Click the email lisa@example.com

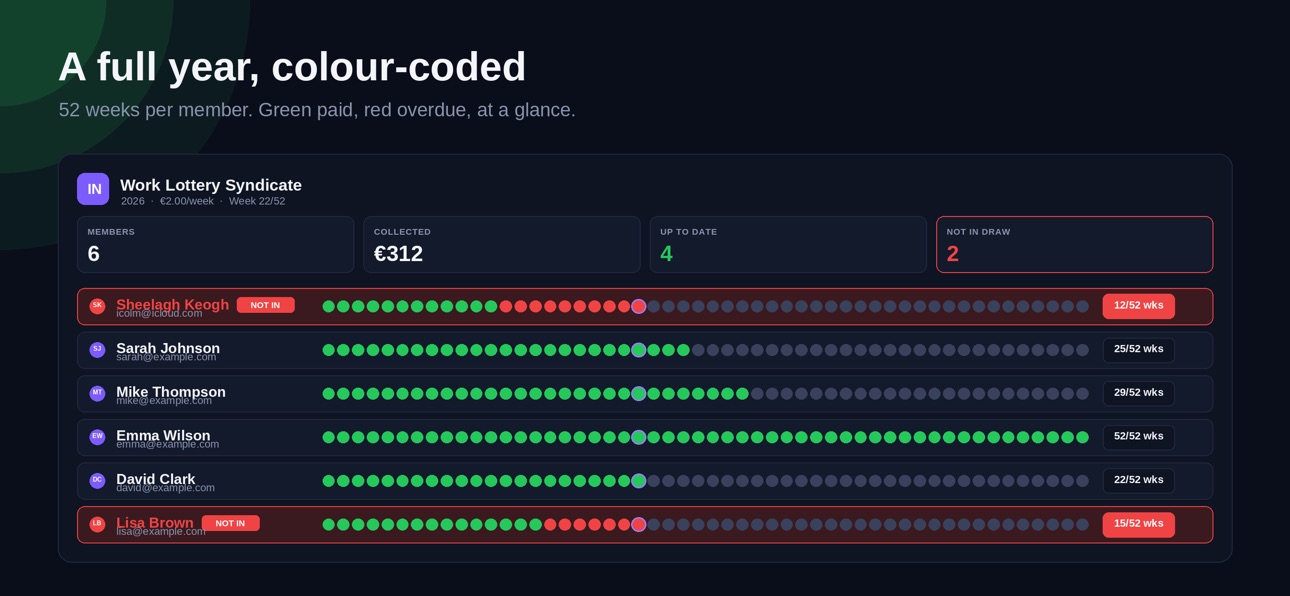(x=161, y=532)
